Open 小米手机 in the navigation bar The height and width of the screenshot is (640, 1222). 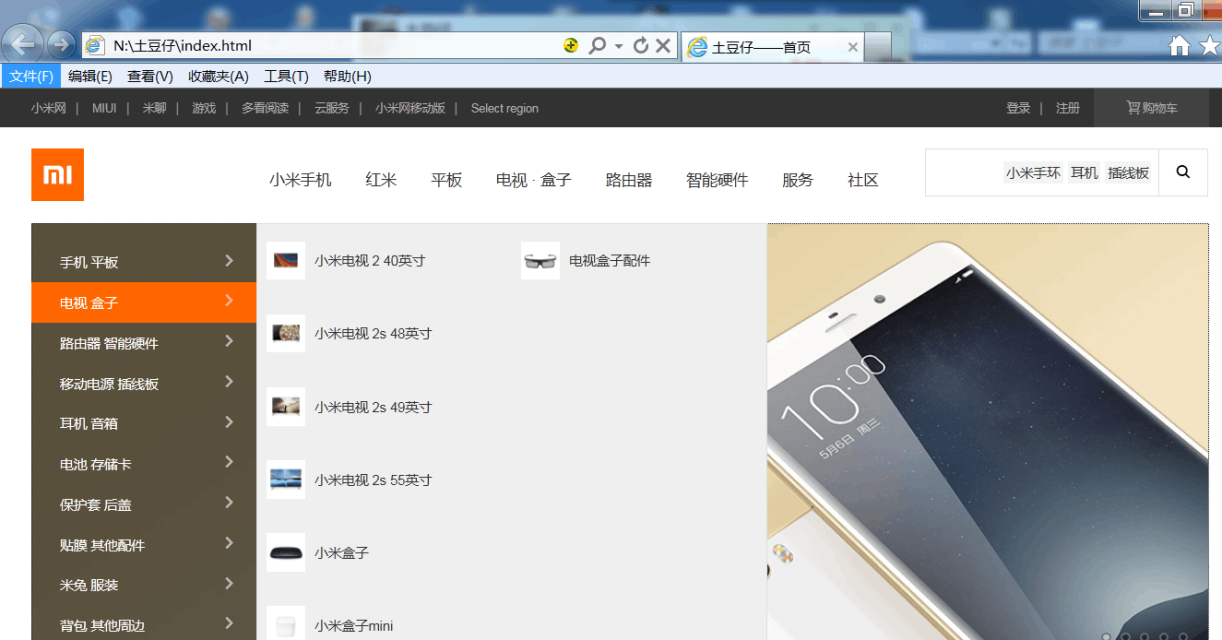tap(300, 180)
